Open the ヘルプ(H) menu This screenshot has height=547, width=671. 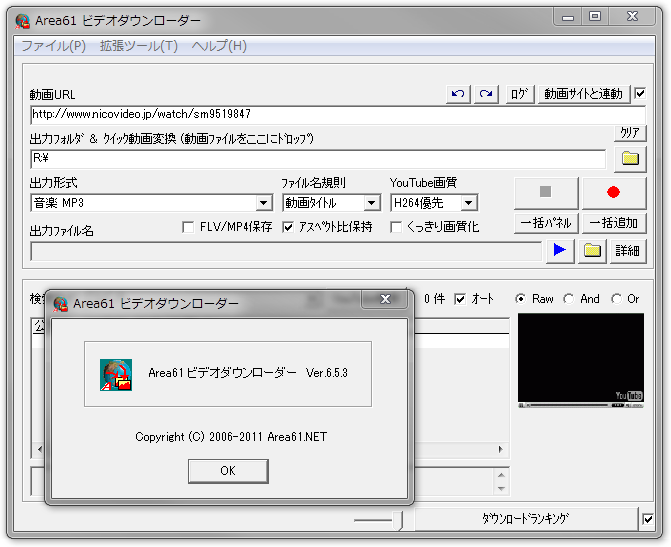pos(219,46)
